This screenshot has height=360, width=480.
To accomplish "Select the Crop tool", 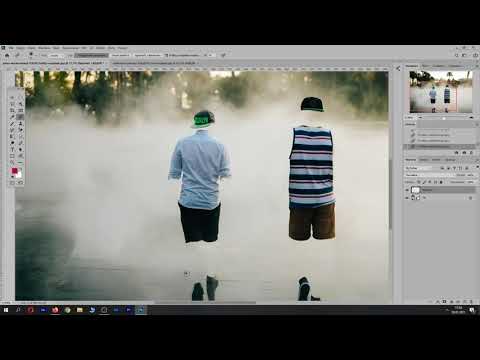I will pos(12,110).
